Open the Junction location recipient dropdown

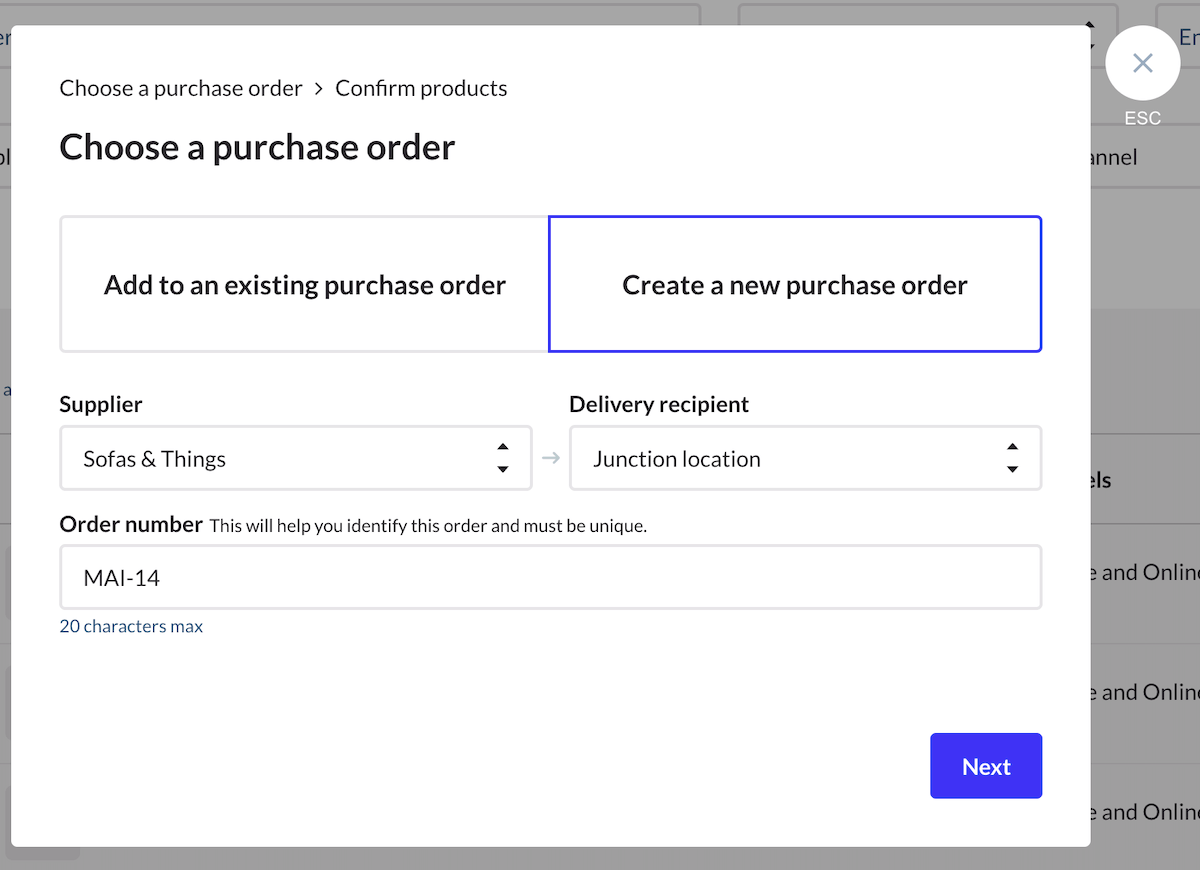[x=790, y=459]
